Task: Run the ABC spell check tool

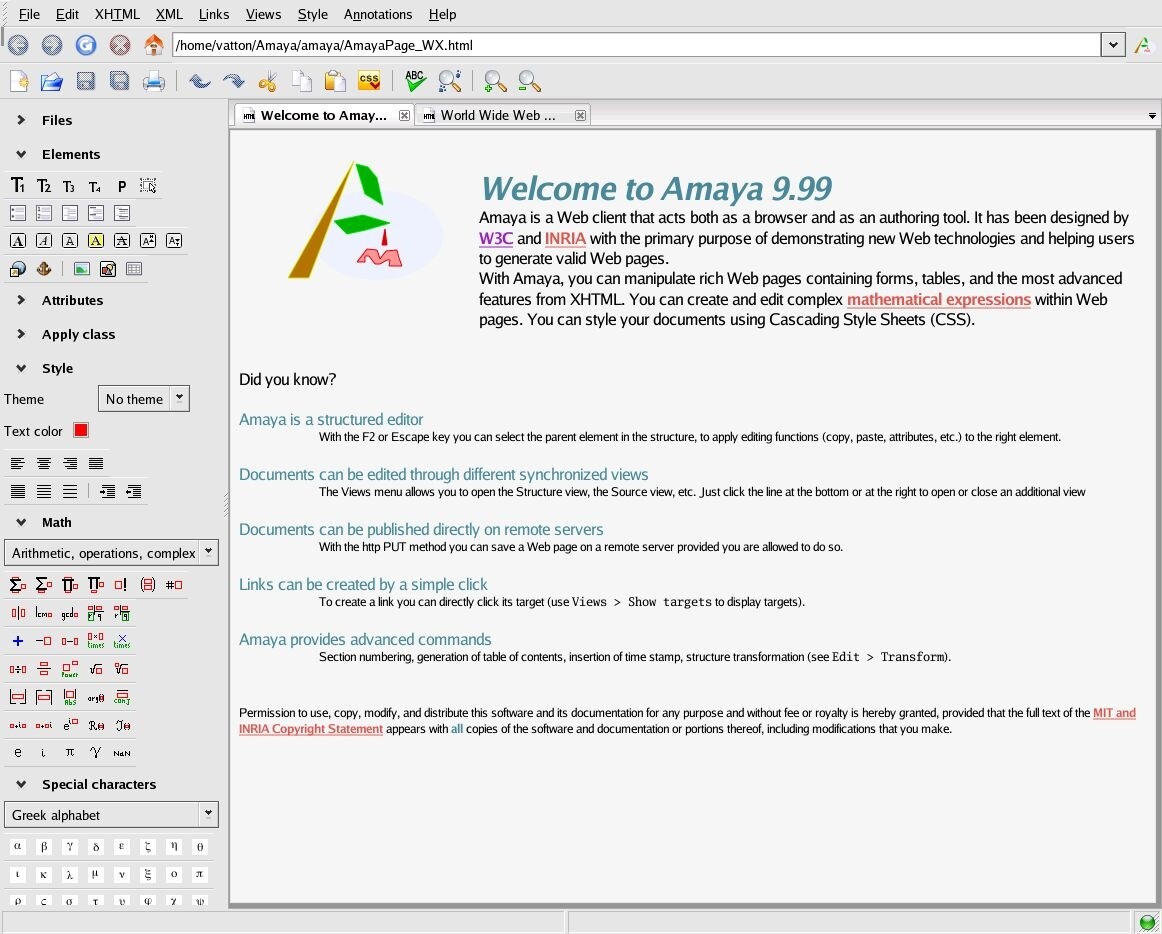Action: coord(415,80)
